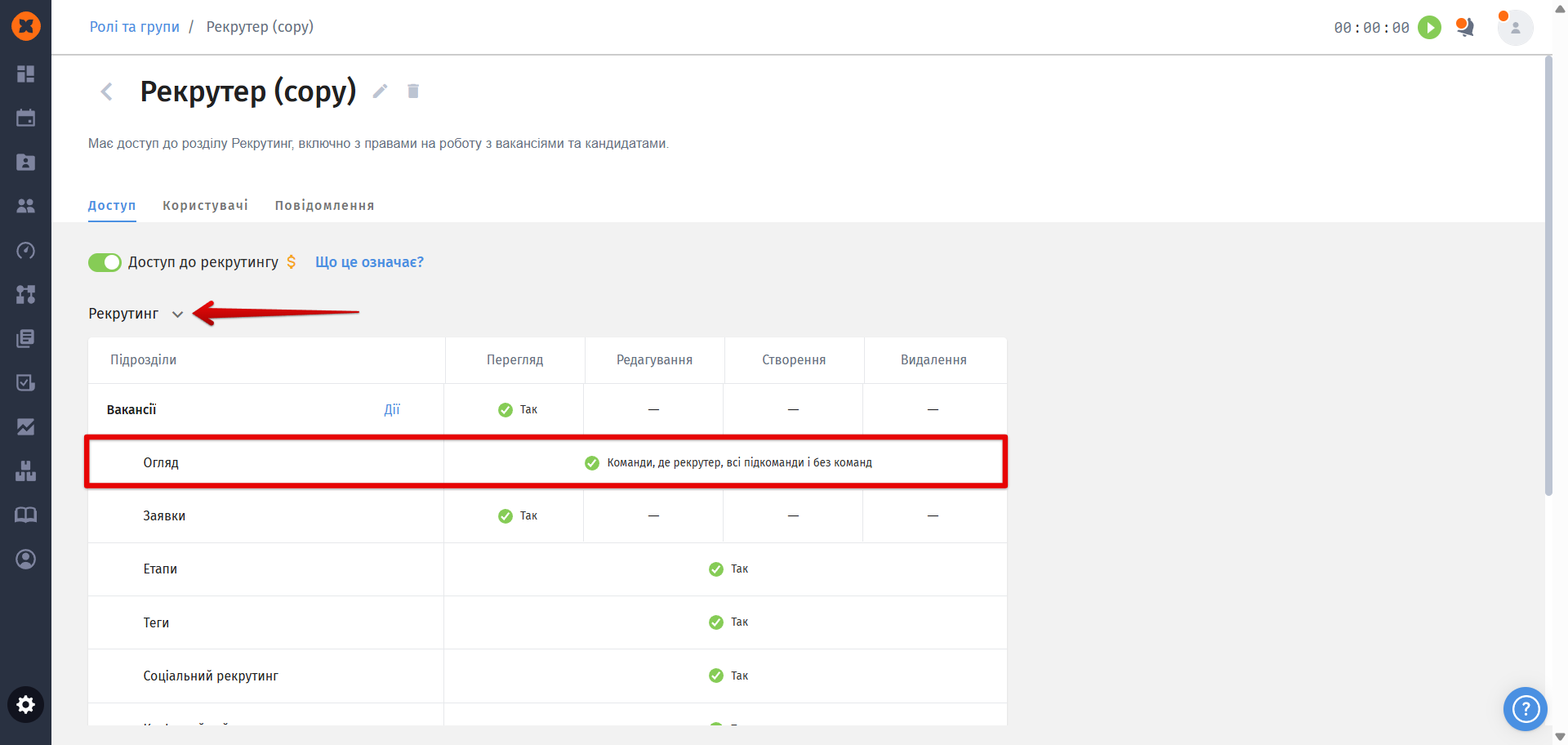This screenshot has width=1568, height=745.
Task: Open the analytics chart icon in the sidebar
Action: [26, 427]
